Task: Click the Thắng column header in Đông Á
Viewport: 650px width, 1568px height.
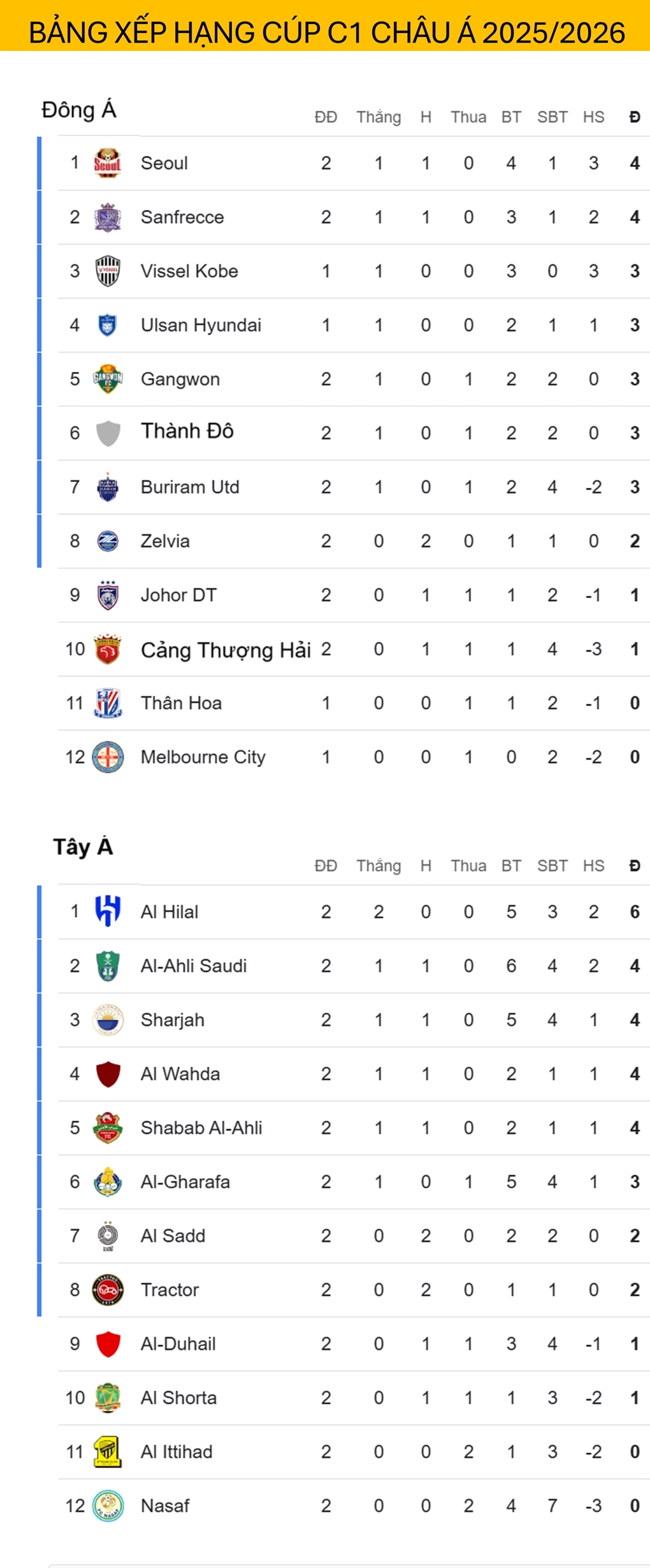Action: click(x=379, y=117)
